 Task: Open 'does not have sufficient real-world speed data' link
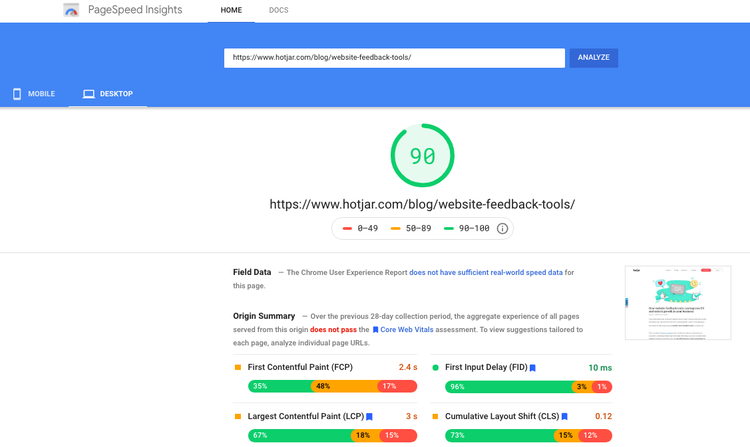click(486, 273)
